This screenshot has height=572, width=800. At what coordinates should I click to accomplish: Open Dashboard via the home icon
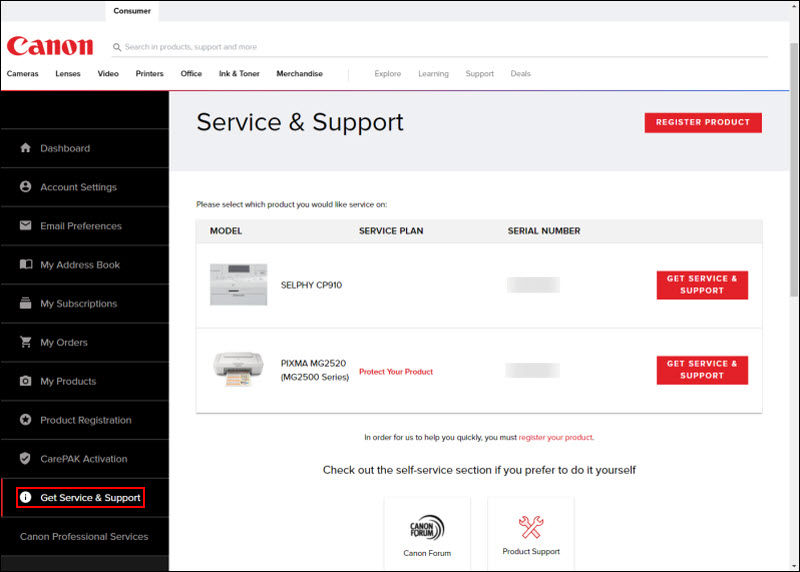pos(26,148)
